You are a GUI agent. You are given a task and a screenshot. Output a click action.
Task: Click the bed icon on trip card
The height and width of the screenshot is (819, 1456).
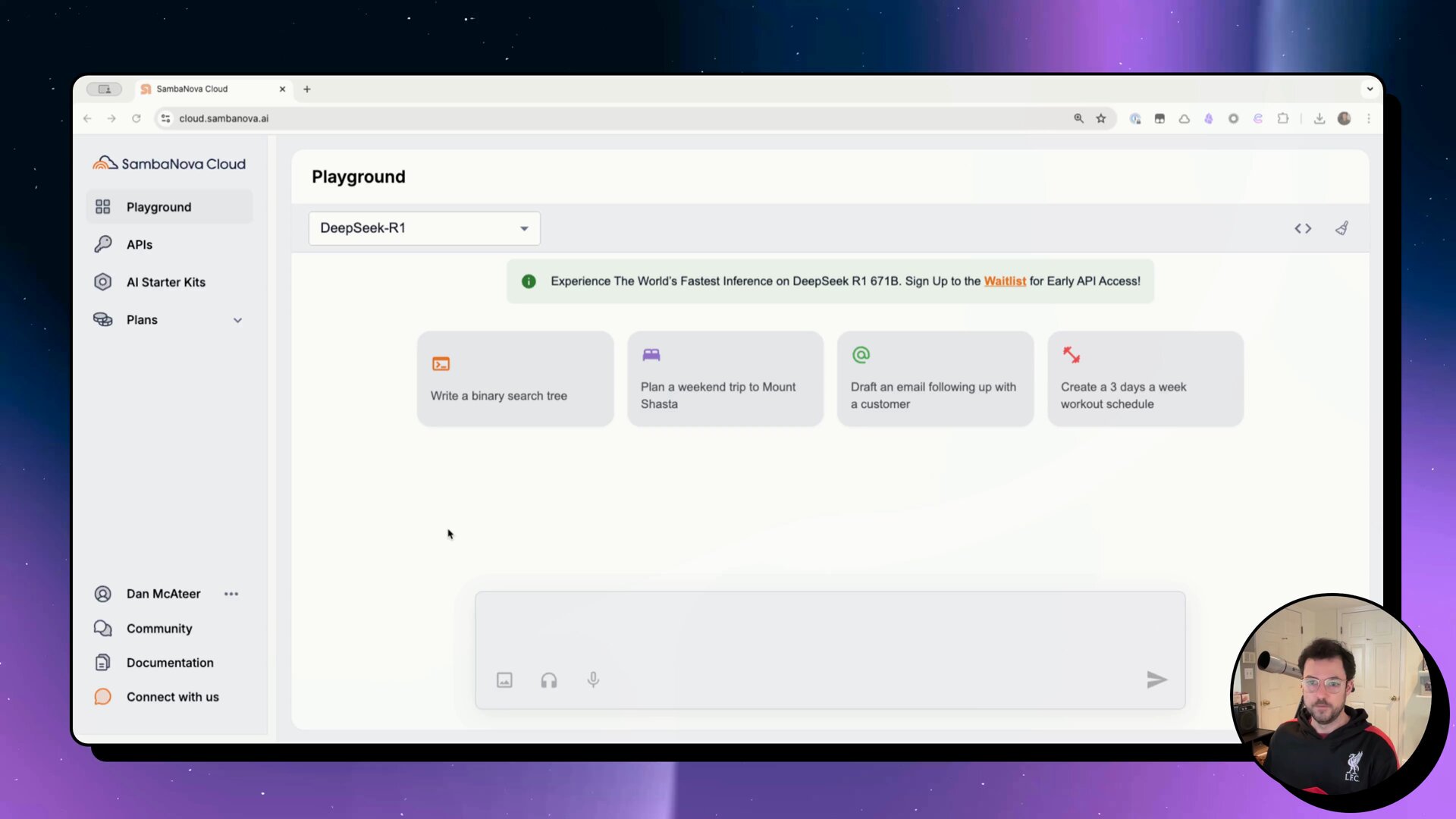click(x=651, y=354)
